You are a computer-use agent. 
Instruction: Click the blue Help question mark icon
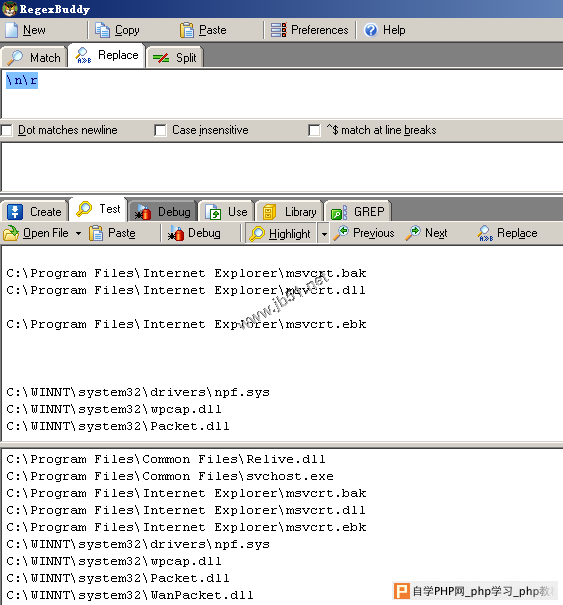tap(371, 30)
